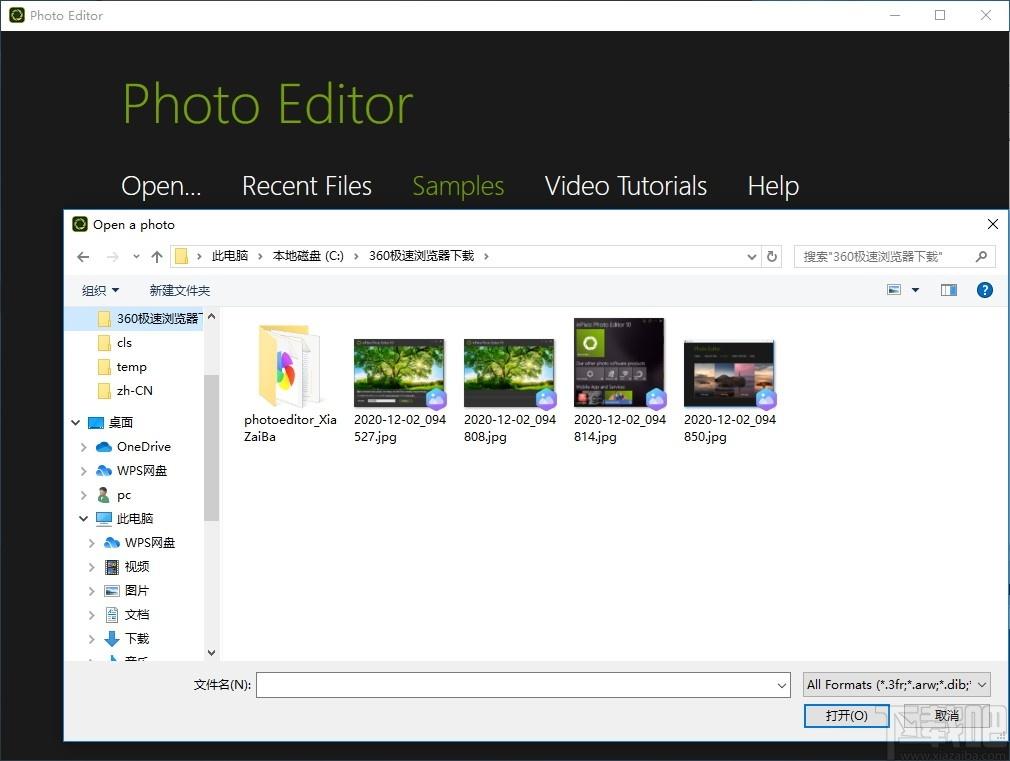Select pc user folder in tree
The height and width of the screenshot is (761, 1010).
coord(113,495)
